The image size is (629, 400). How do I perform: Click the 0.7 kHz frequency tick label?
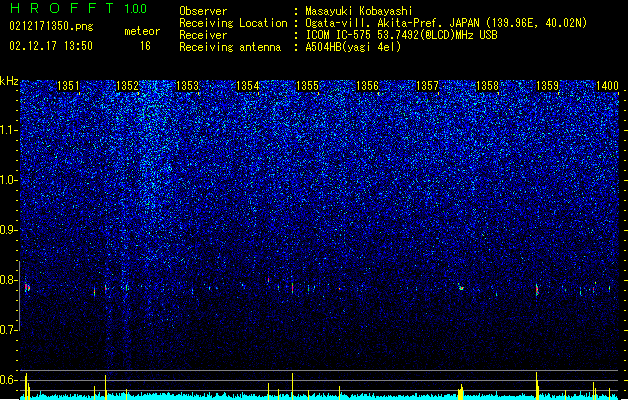click(9, 330)
